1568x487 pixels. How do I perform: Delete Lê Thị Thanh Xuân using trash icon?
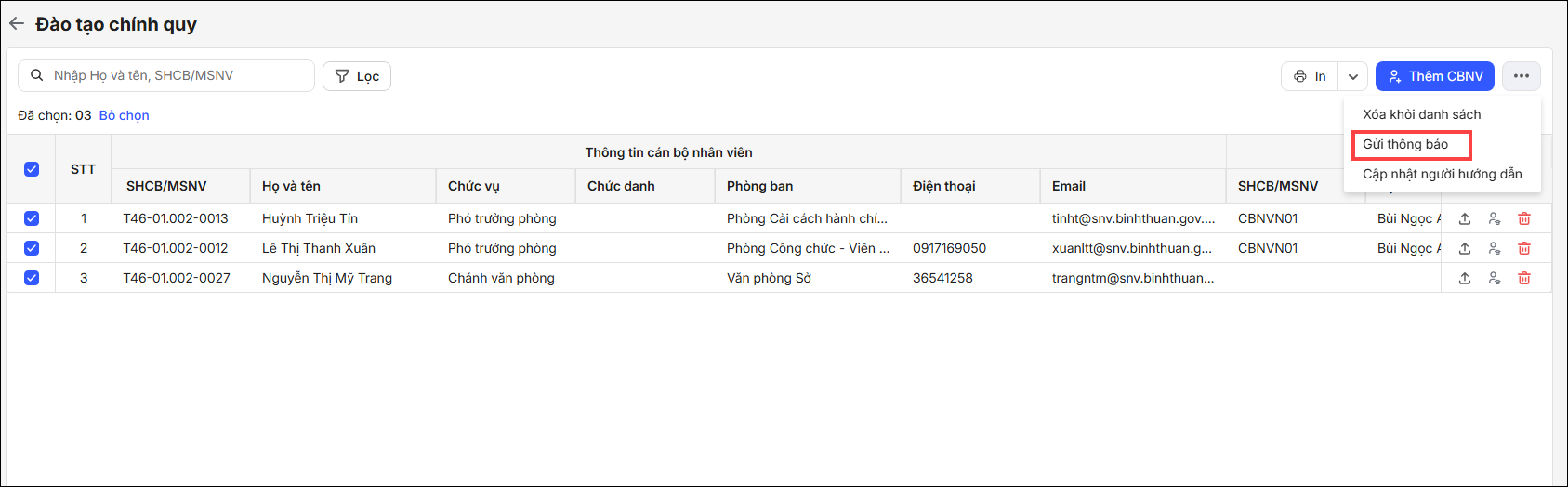pyautogui.click(x=1524, y=248)
